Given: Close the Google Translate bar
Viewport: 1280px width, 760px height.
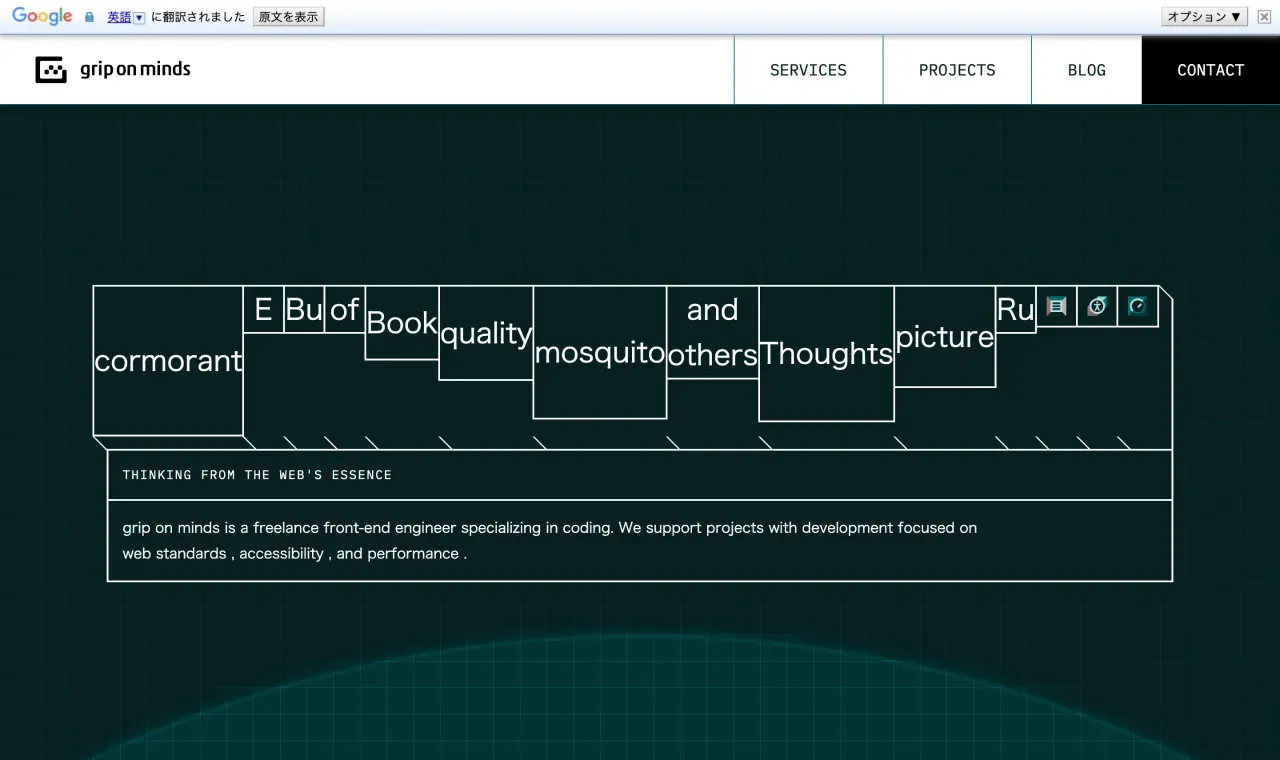Looking at the screenshot, I should click(1264, 17).
